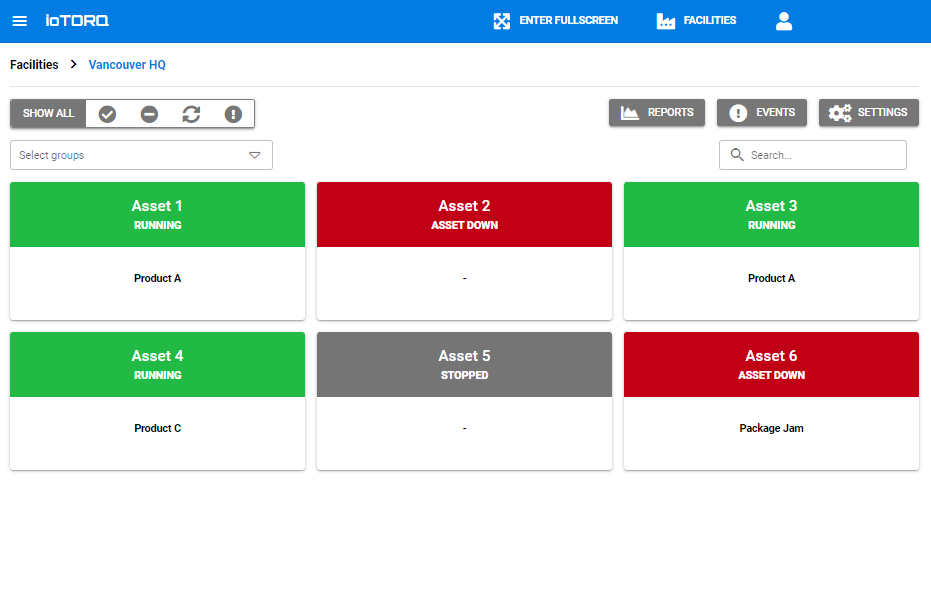
Task: Select the SHOW ALL filter
Action: (48, 114)
